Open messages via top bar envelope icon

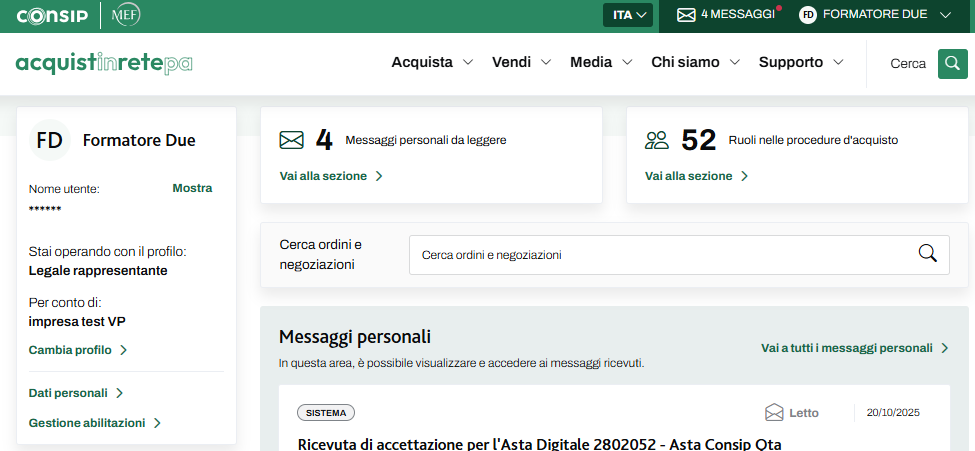[686, 15]
